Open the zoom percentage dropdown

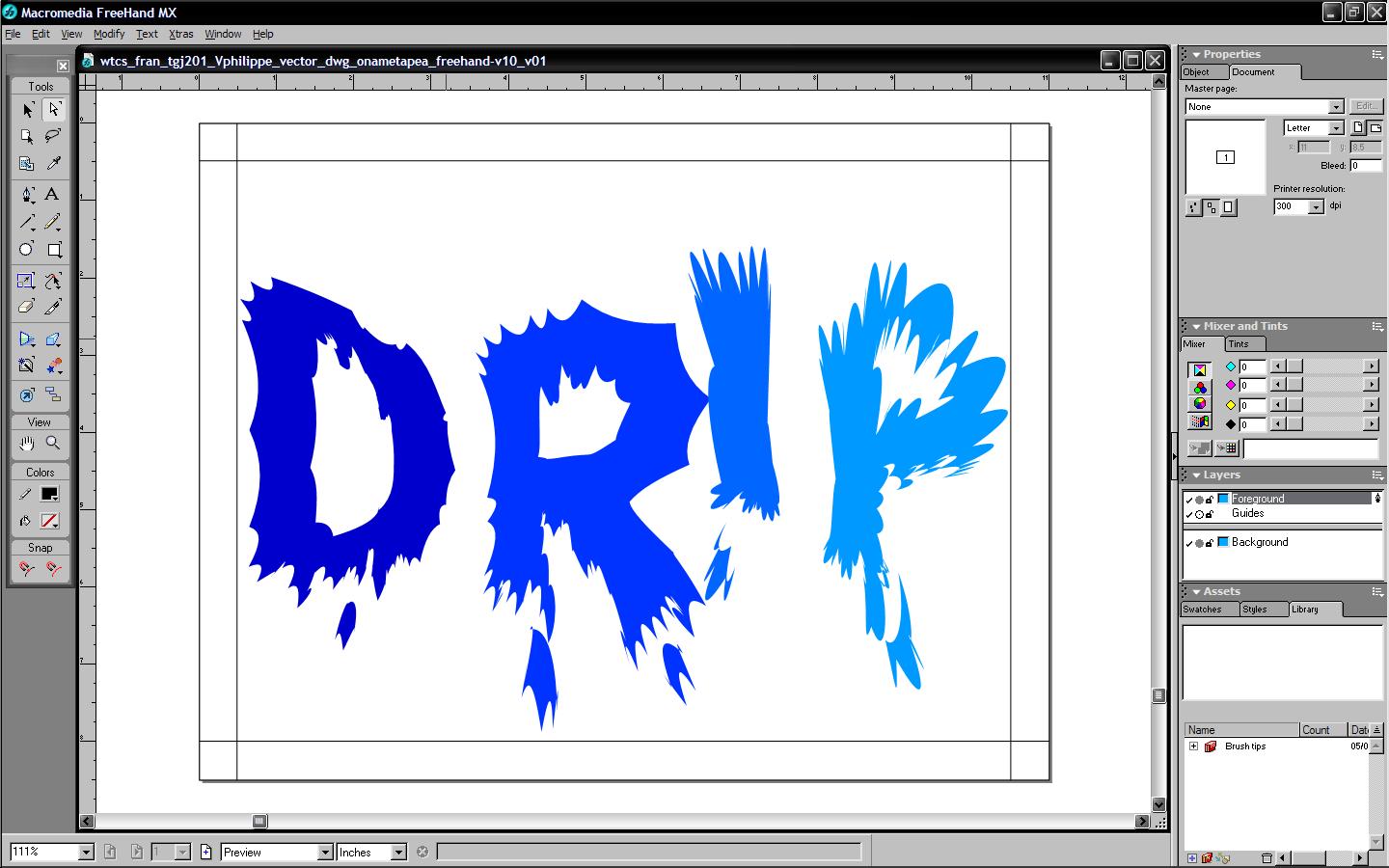[86, 853]
